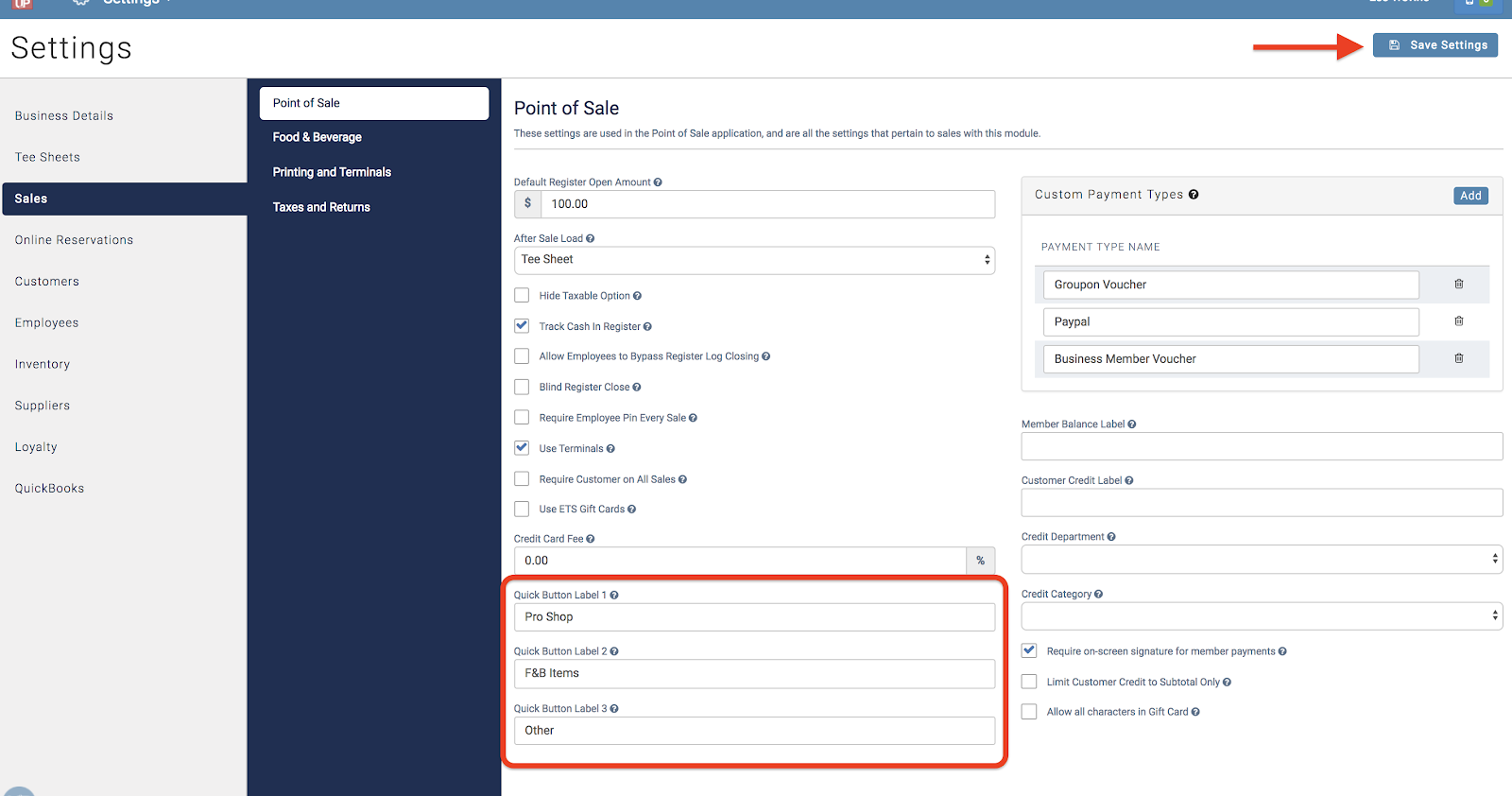The width and height of the screenshot is (1512, 796).
Task: Show help for Use Terminals
Action: (610, 449)
